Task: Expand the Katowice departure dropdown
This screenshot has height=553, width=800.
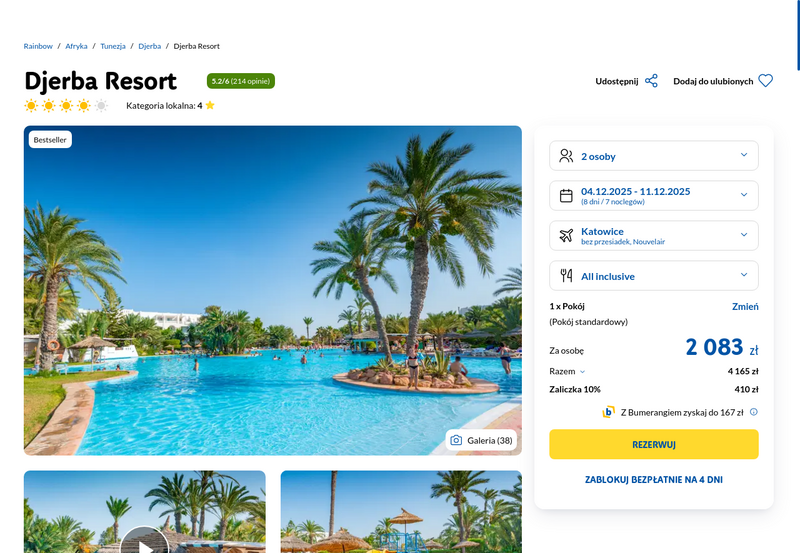Action: coord(654,236)
